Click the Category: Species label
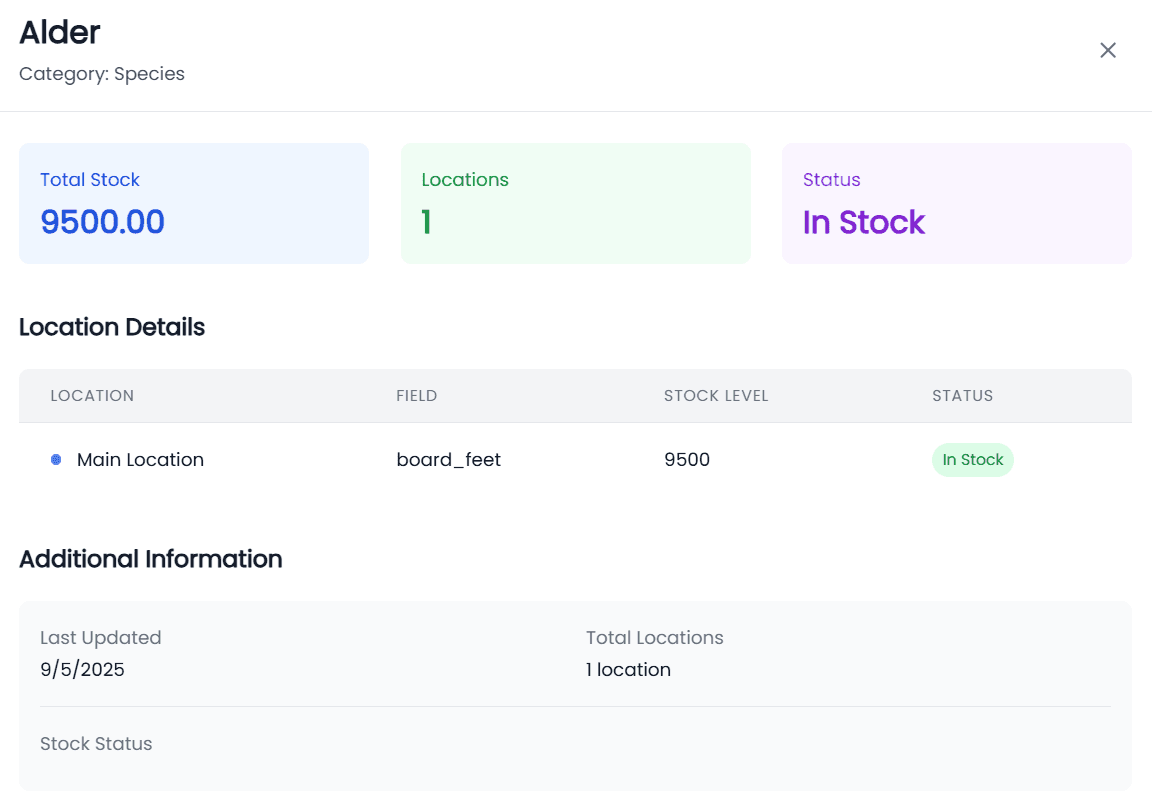The image size is (1152, 808). 101,73
